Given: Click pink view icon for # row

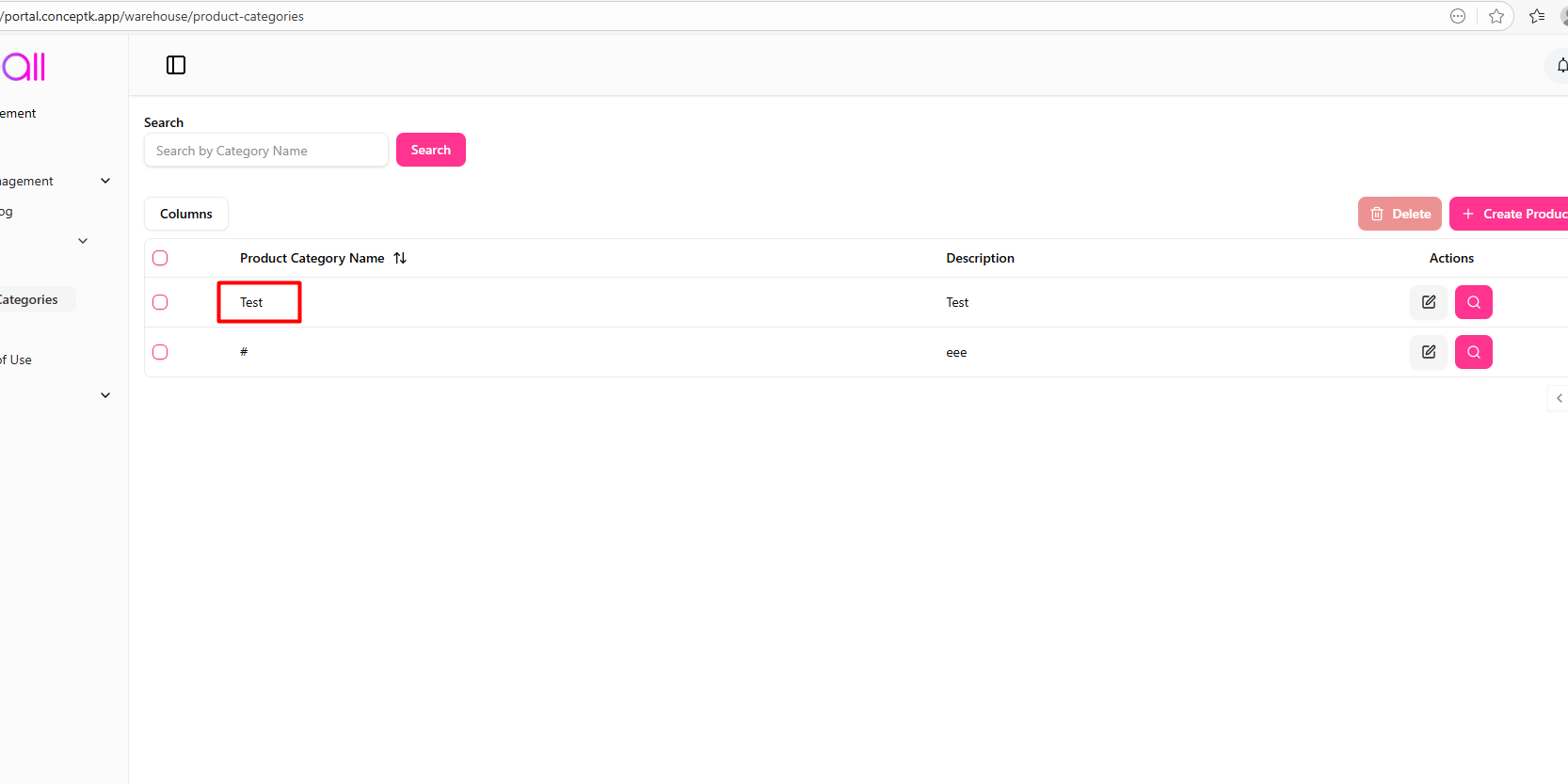Looking at the screenshot, I should [1473, 352].
